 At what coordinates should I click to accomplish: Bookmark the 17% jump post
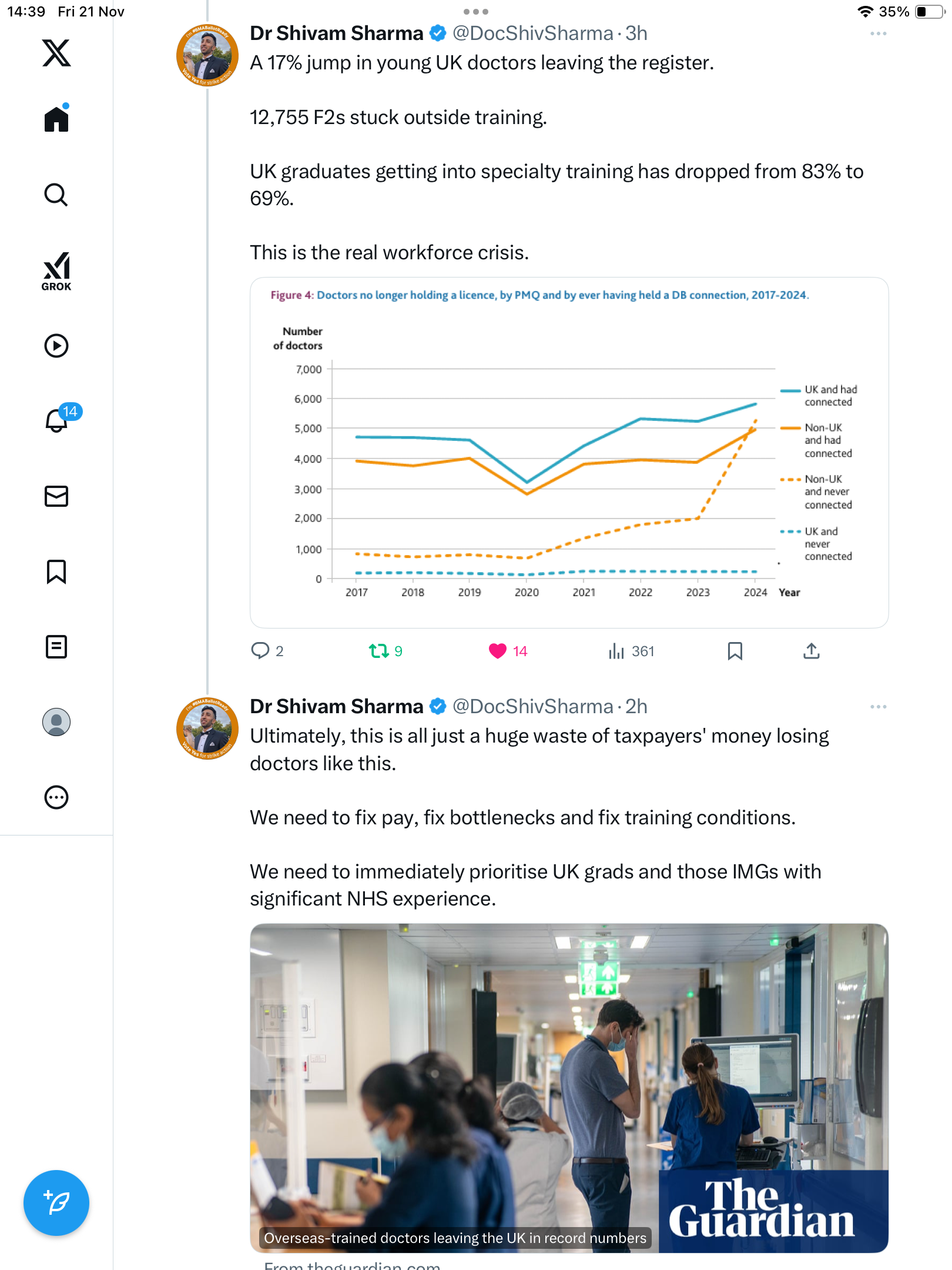tap(735, 651)
